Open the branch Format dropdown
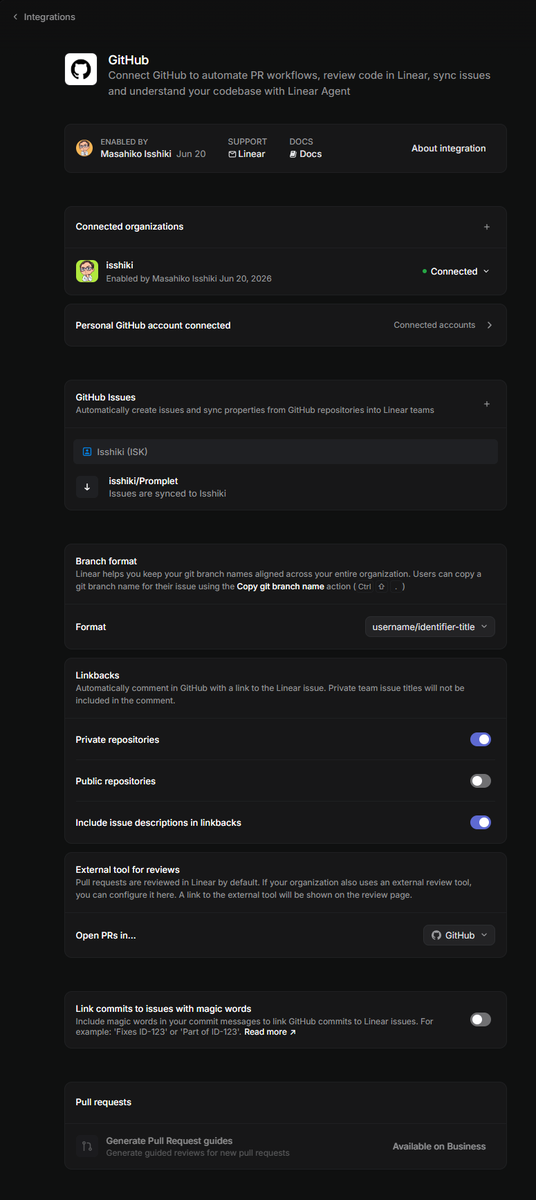The width and height of the screenshot is (536, 1200). point(430,627)
